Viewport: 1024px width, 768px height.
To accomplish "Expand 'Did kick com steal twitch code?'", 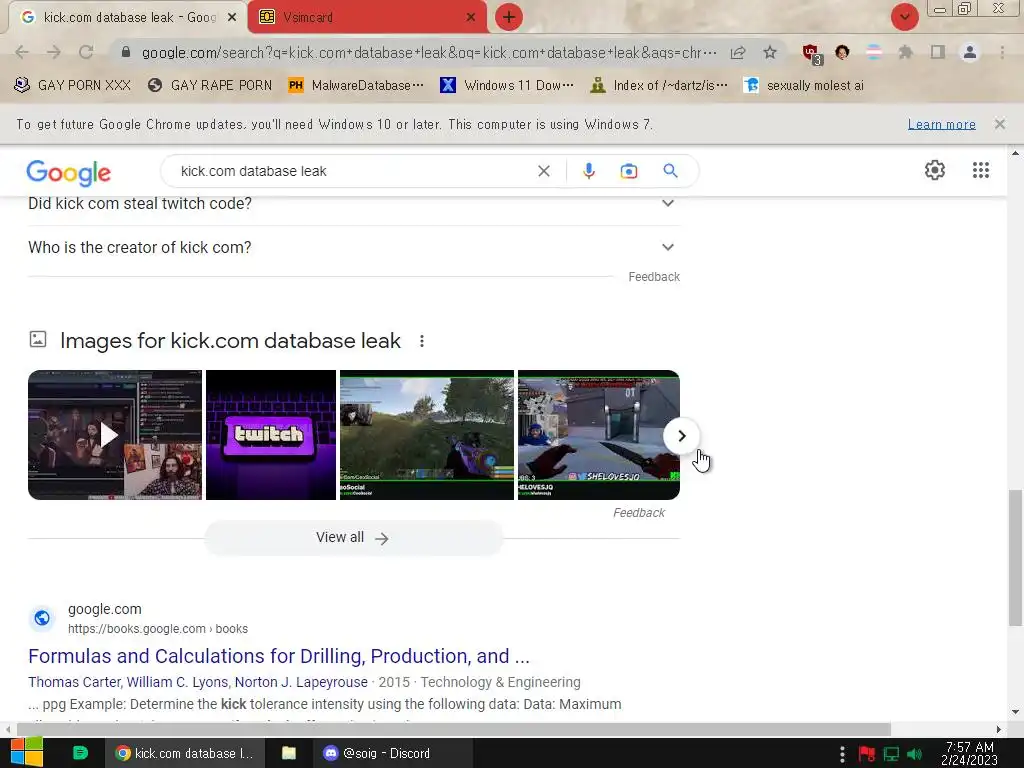I will [354, 204].
